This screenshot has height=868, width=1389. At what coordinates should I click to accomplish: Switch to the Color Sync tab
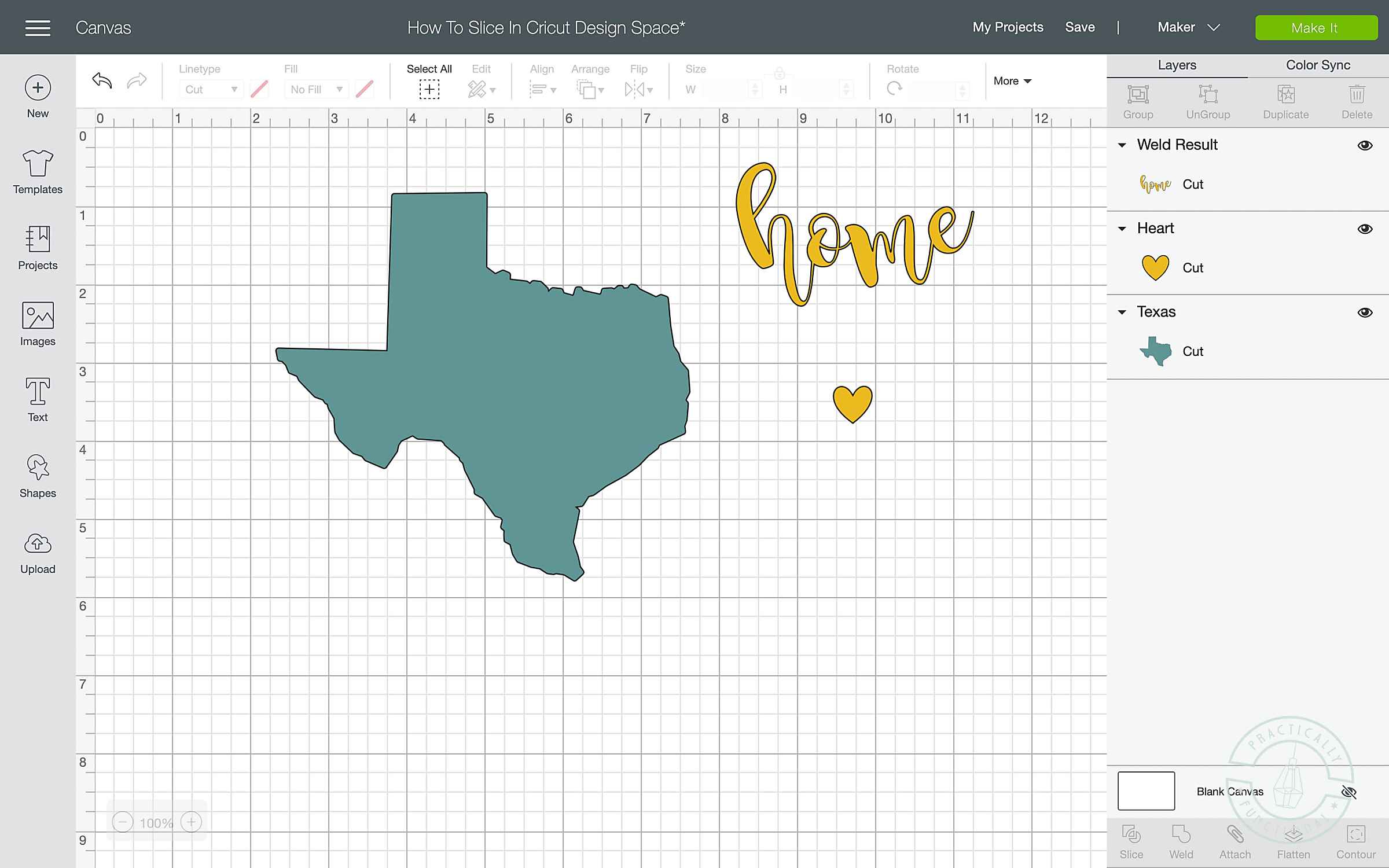click(1318, 65)
